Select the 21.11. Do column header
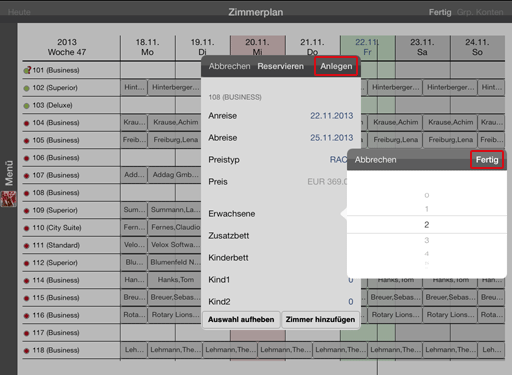512x375 pixels. [312, 45]
